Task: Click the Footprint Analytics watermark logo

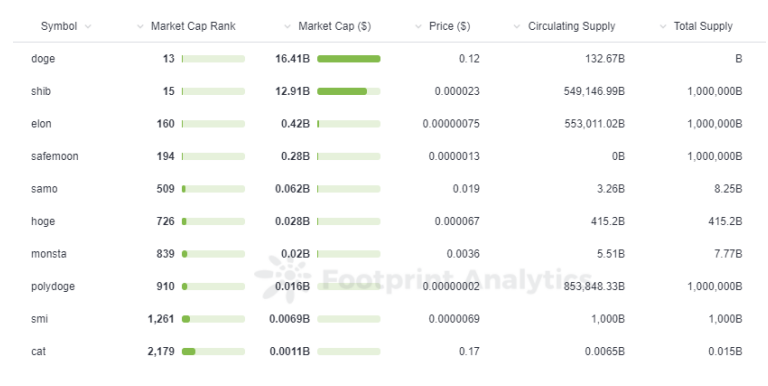Action: coord(283,279)
